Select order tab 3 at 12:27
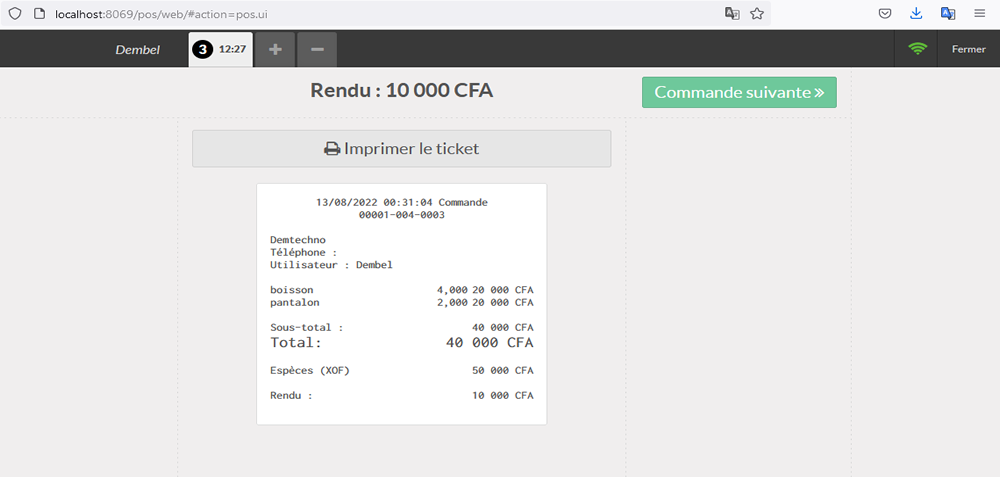The width and height of the screenshot is (1000, 477). [x=220, y=49]
